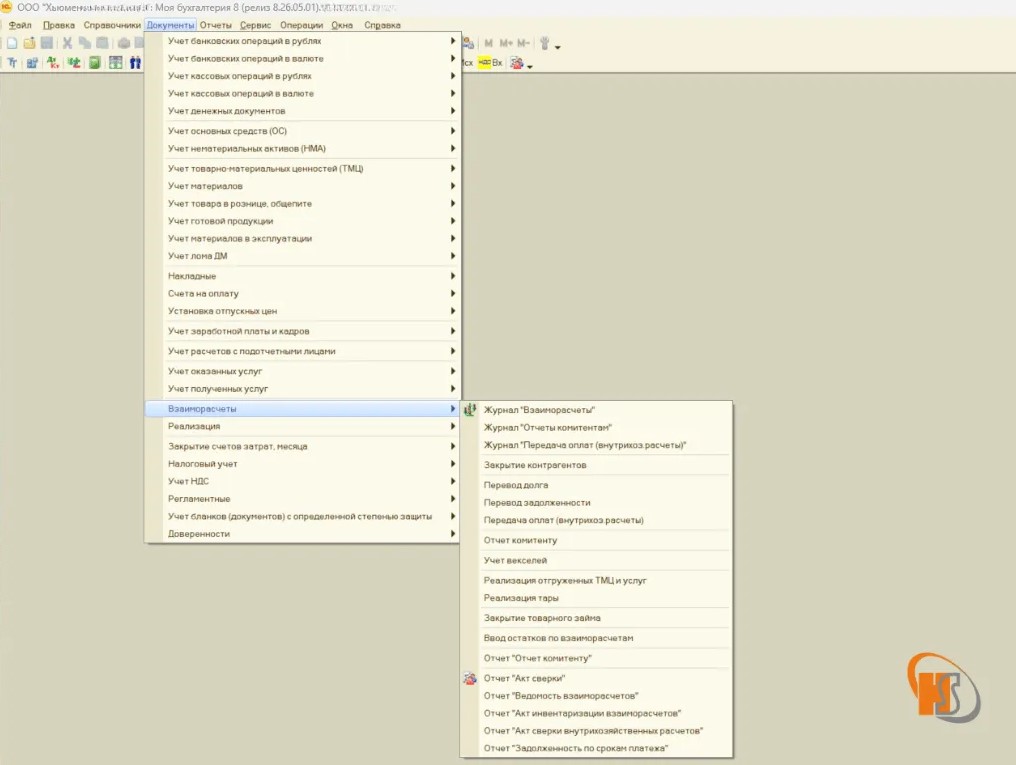Screen dimensions: 1016x765
Task: Choose Отчет комитенту document entry
Action: 596,540
